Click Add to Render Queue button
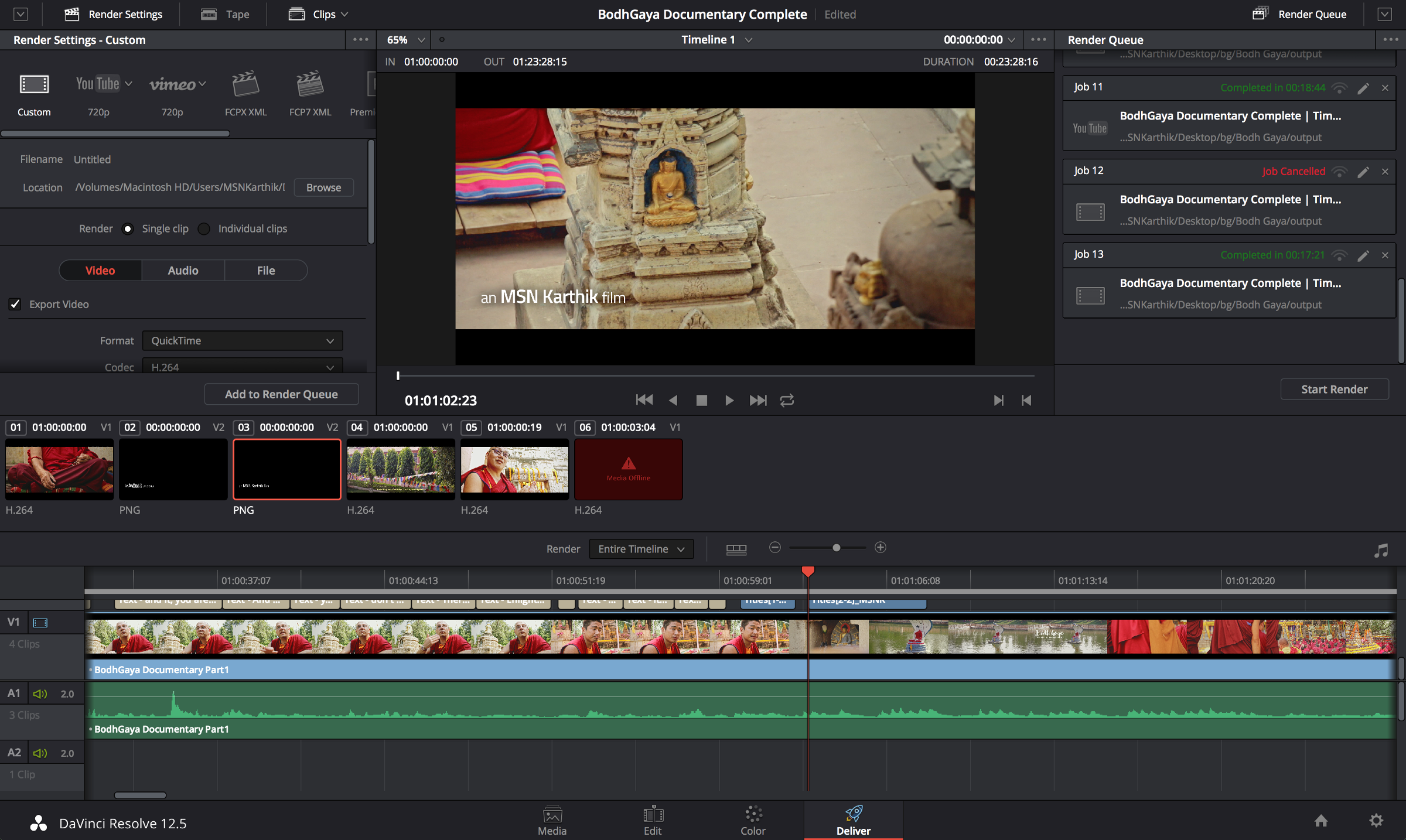Image resolution: width=1406 pixels, height=840 pixels. coord(281,394)
